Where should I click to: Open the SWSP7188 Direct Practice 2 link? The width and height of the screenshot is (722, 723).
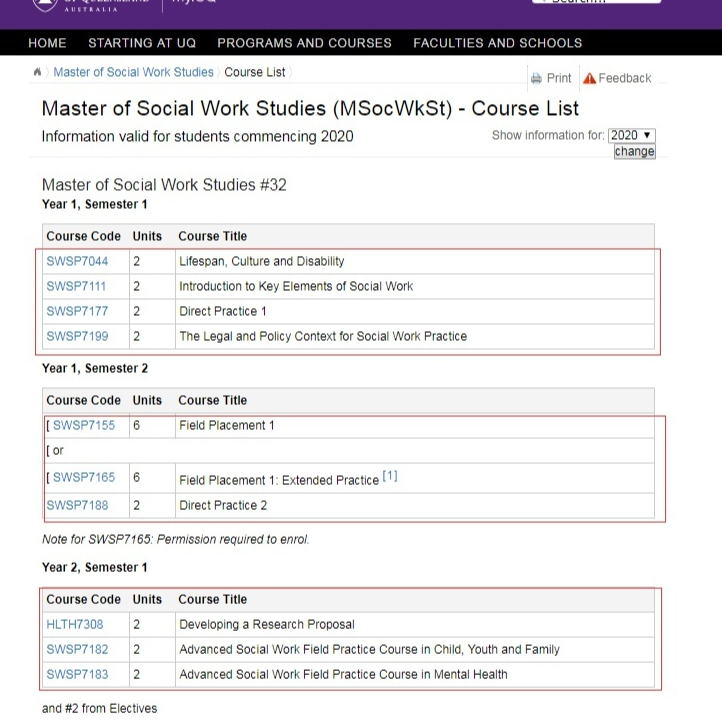tap(77, 505)
